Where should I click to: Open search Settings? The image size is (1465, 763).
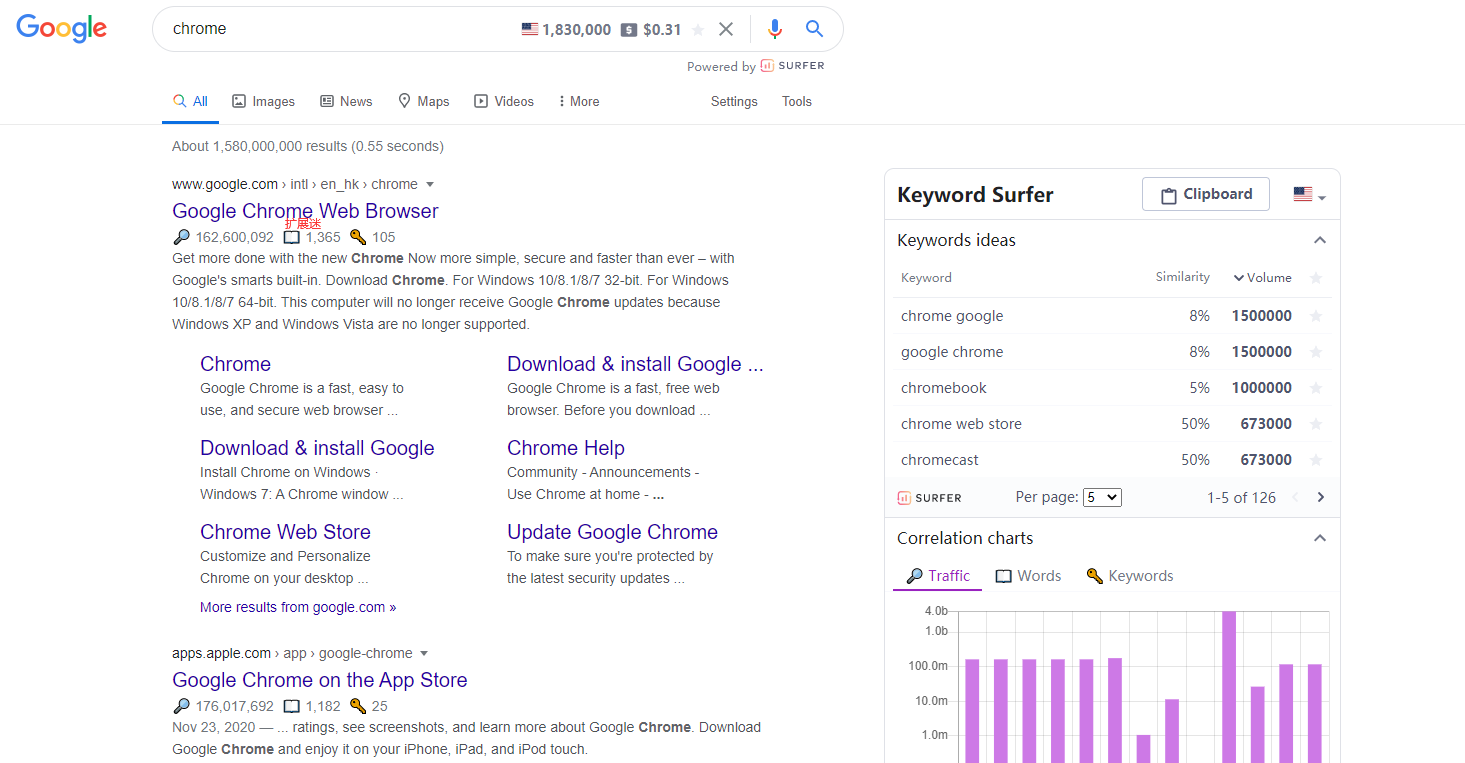coord(734,101)
